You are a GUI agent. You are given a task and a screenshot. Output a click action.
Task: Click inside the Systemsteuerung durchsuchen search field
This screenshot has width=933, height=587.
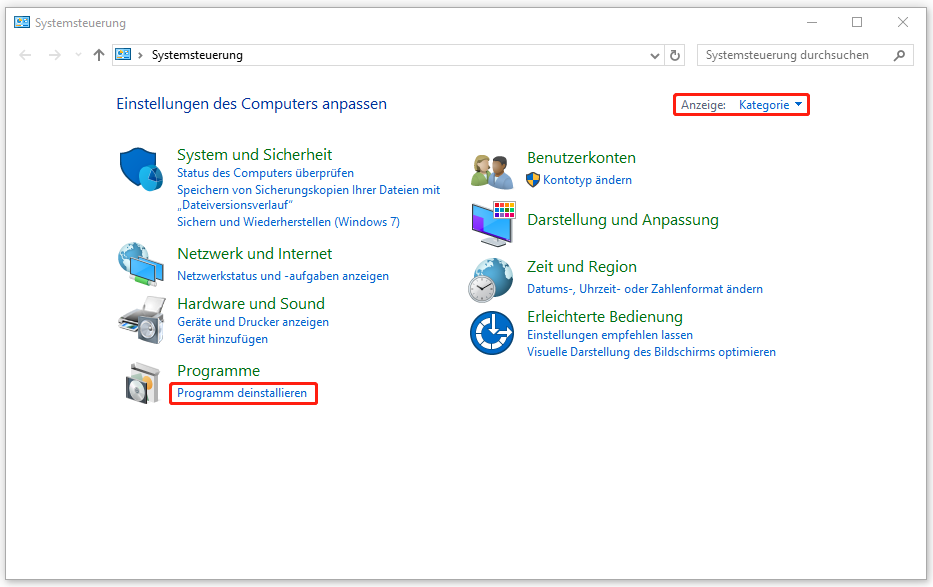click(x=790, y=55)
